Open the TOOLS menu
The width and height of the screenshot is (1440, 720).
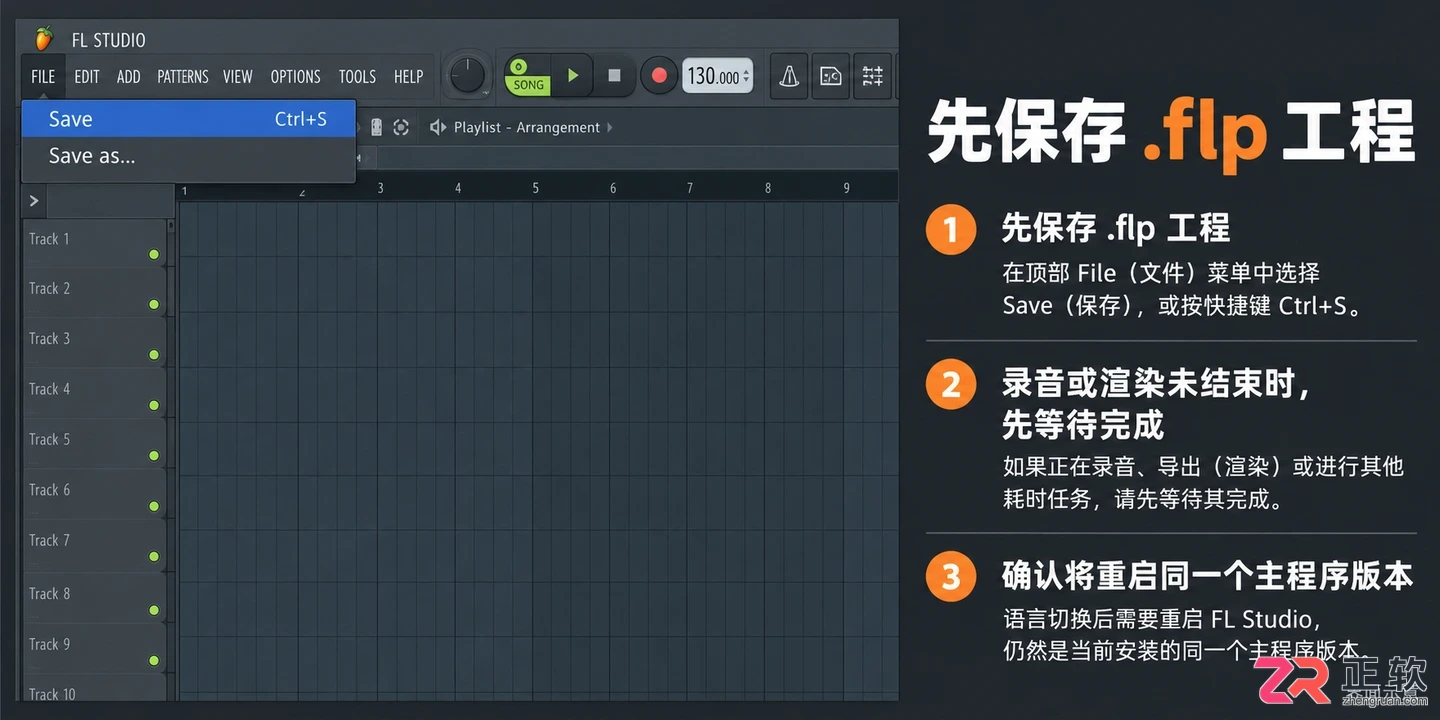click(357, 76)
